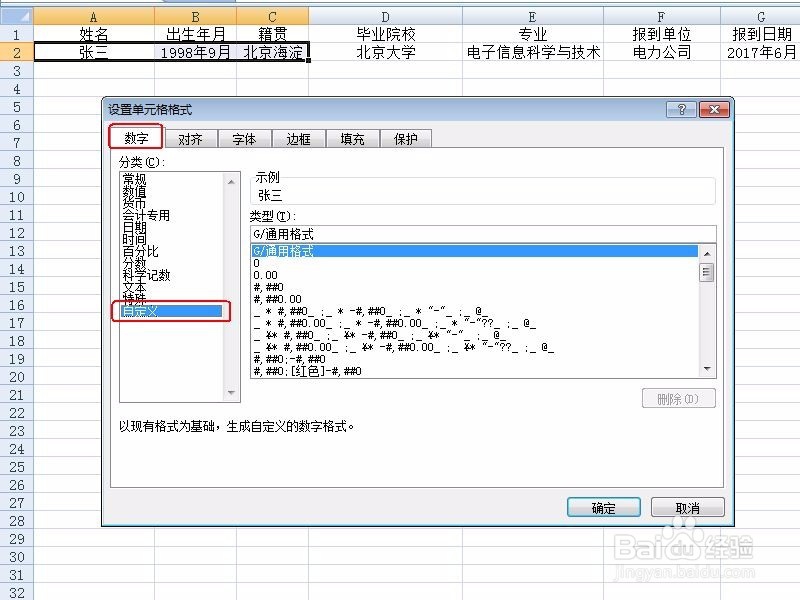Click the 报到日期 header cell

[760, 34]
